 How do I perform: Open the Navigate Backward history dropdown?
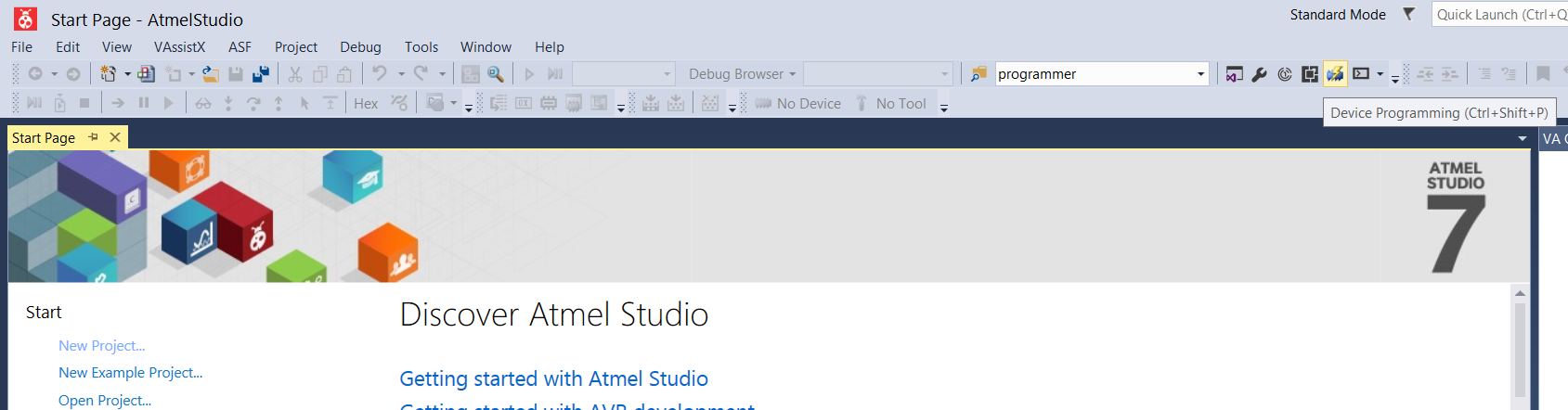(54, 74)
